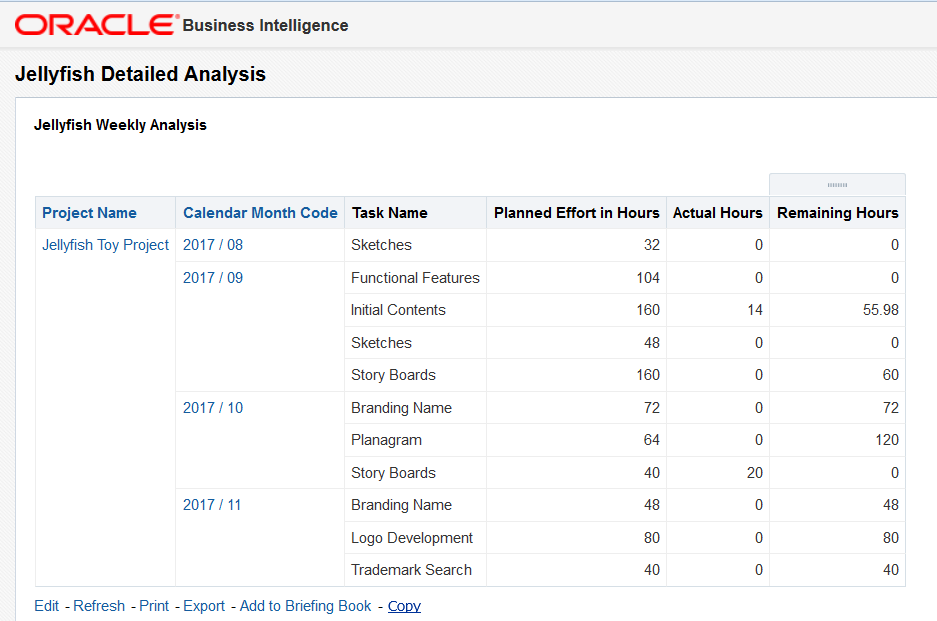Click the Actual Hours column header
The height and width of the screenshot is (621, 937).
(x=717, y=213)
